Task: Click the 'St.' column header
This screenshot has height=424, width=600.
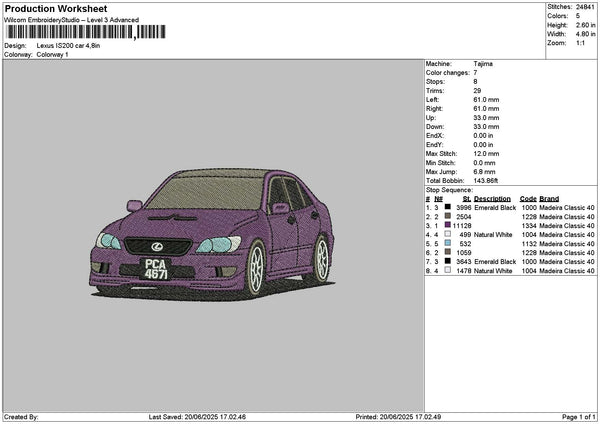Action: click(x=467, y=199)
